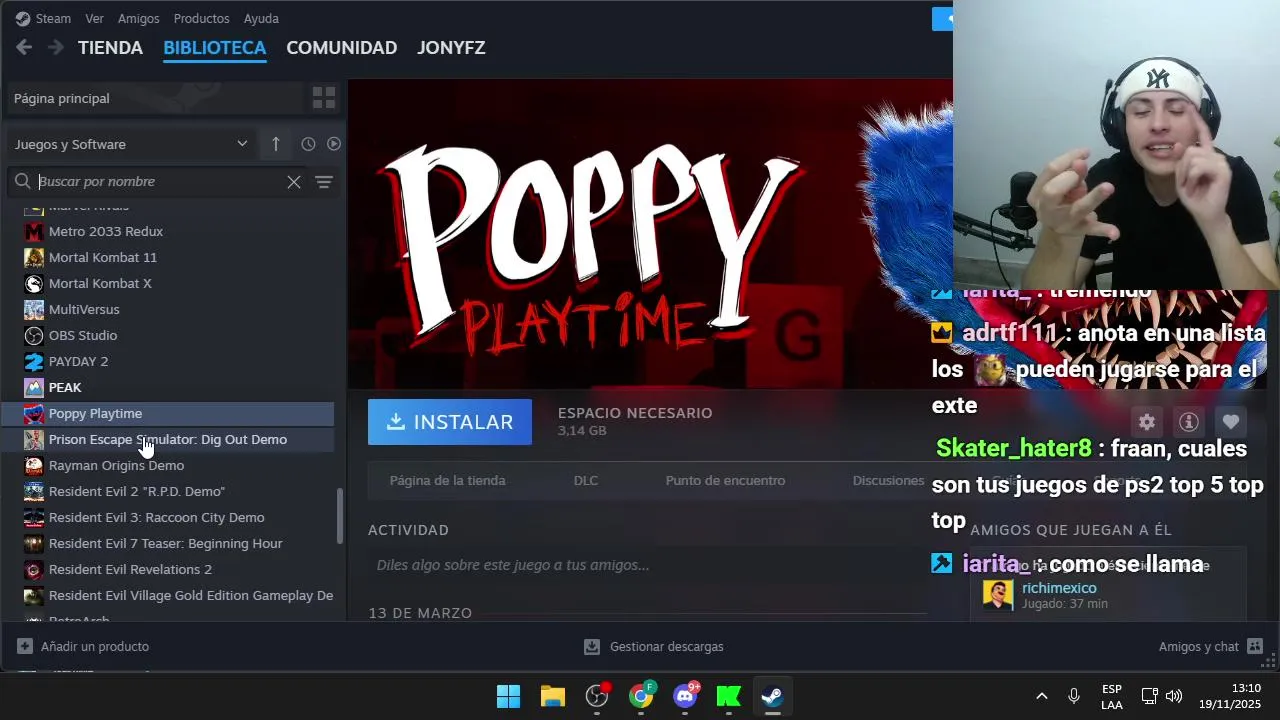Click Steam icon in taskbar
Screen dimensions: 1280x720
tap(772, 696)
